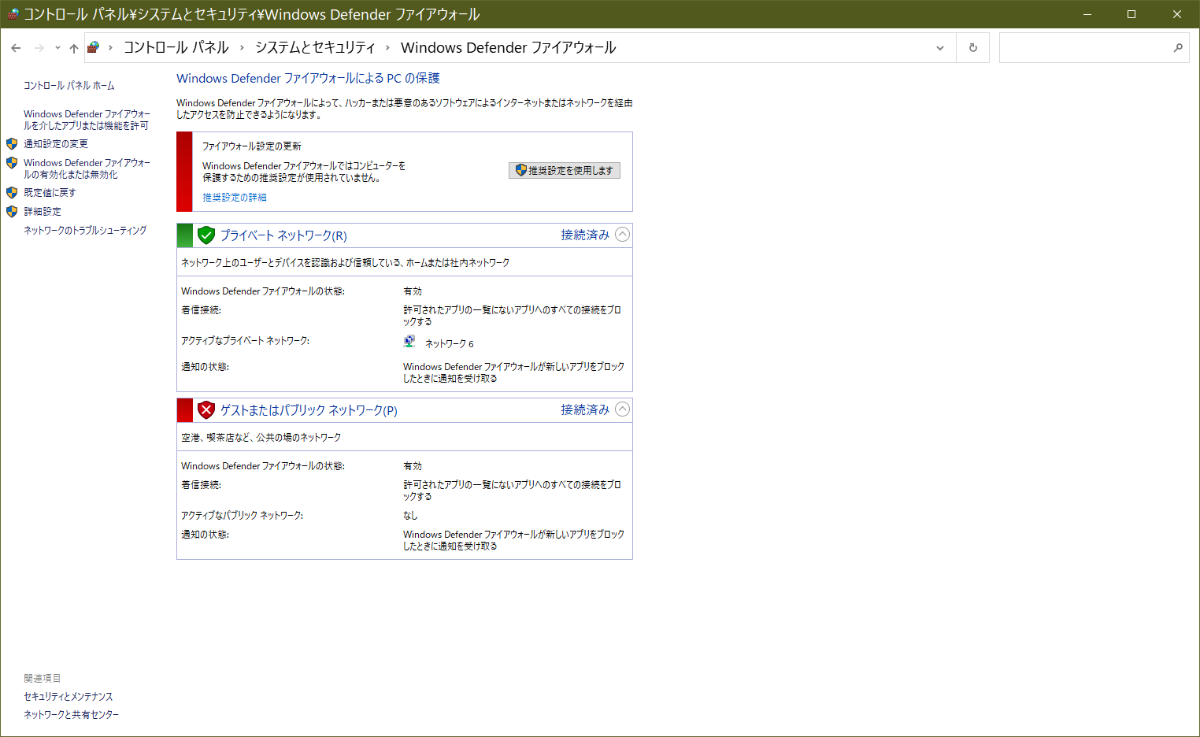Open ネットワークのトラブルシューティング link

click(x=85, y=230)
